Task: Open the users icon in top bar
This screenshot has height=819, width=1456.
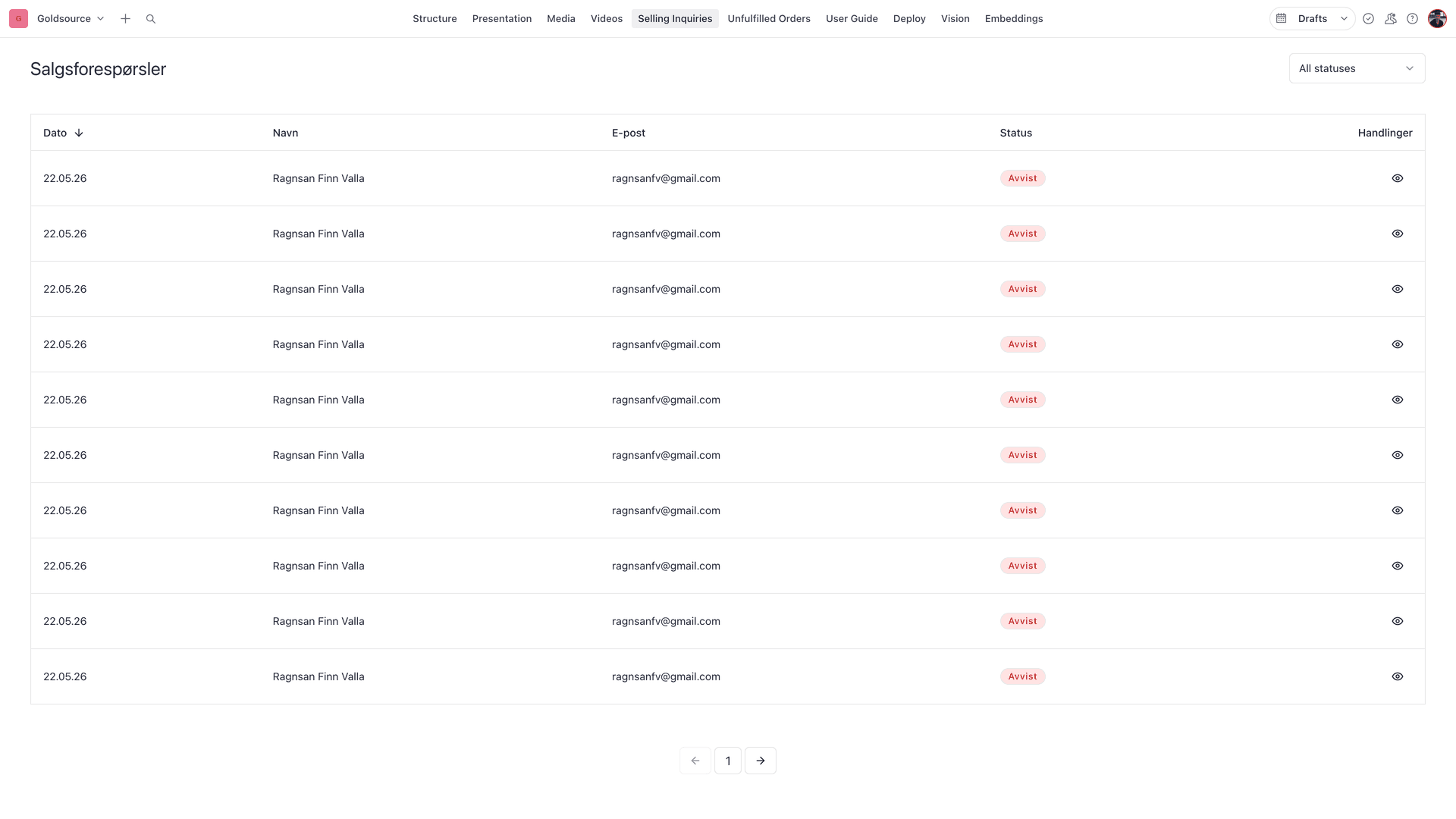Action: (x=1391, y=19)
